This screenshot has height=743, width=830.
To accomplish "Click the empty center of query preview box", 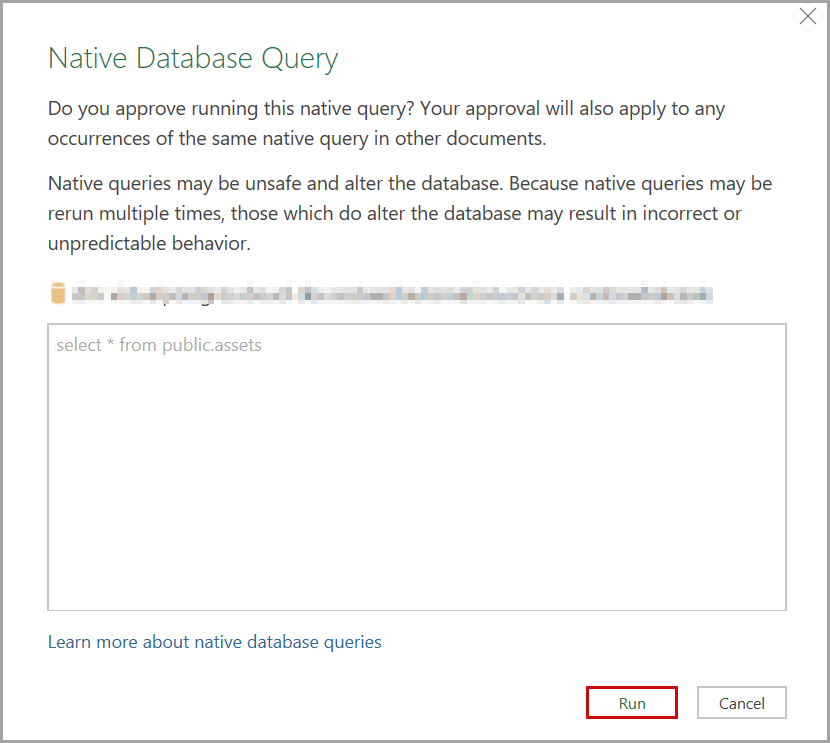I will click(x=416, y=480).
